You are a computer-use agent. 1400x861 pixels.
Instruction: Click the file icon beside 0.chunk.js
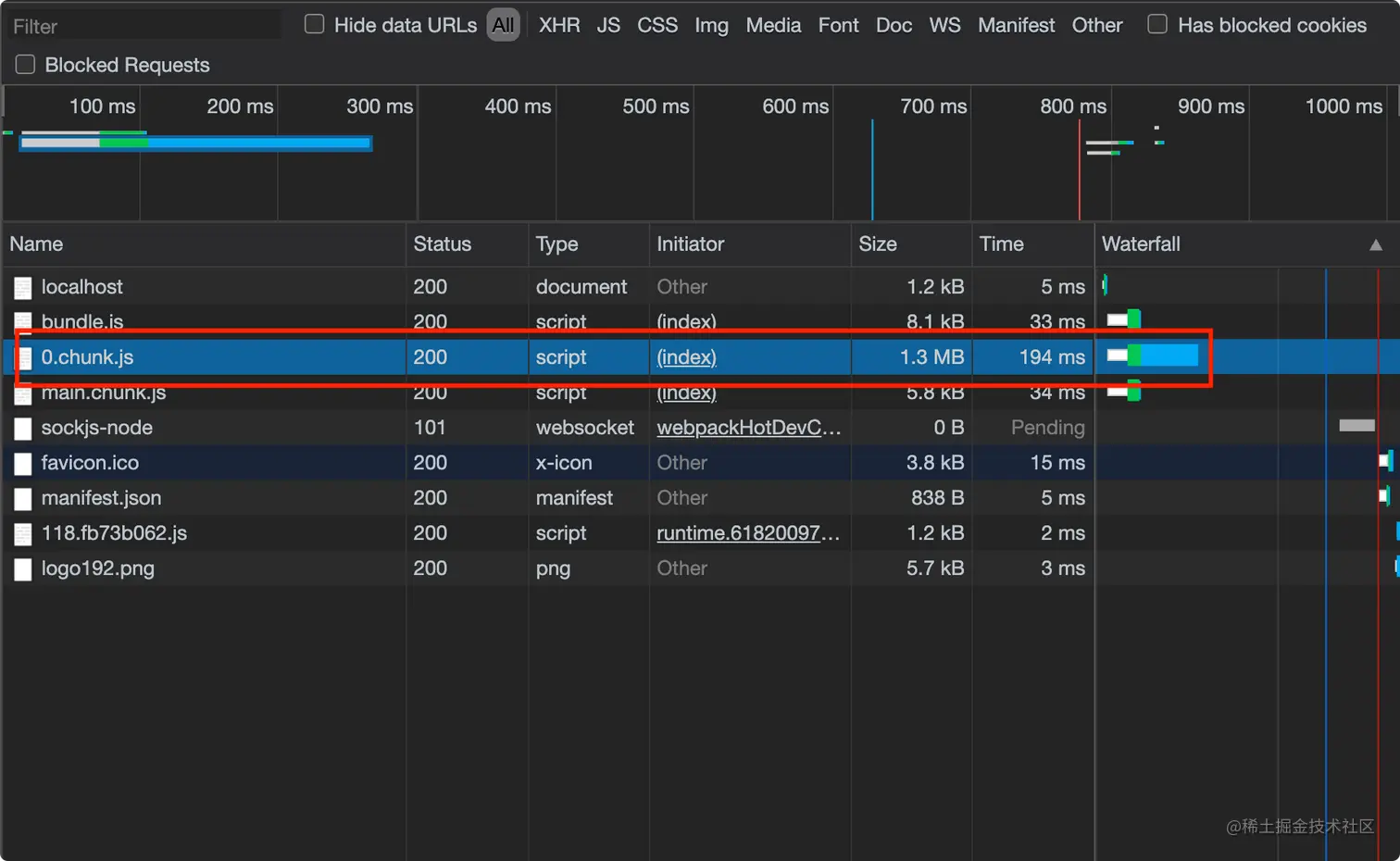(23, 358)
